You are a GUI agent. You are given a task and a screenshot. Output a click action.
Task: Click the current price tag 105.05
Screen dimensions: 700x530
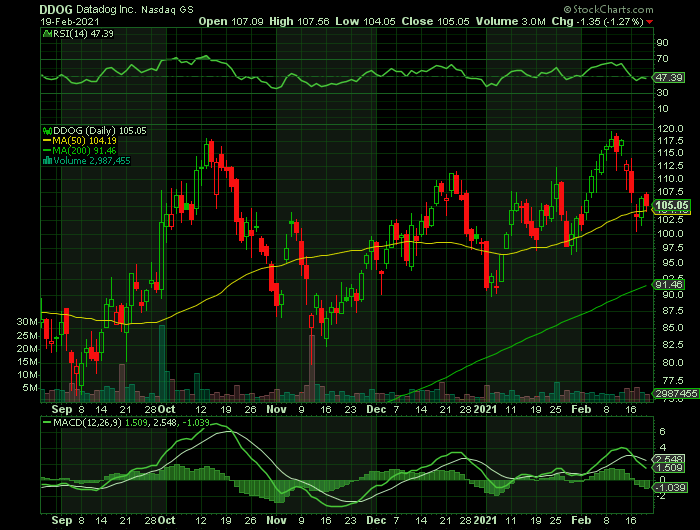tap(671, 206)
